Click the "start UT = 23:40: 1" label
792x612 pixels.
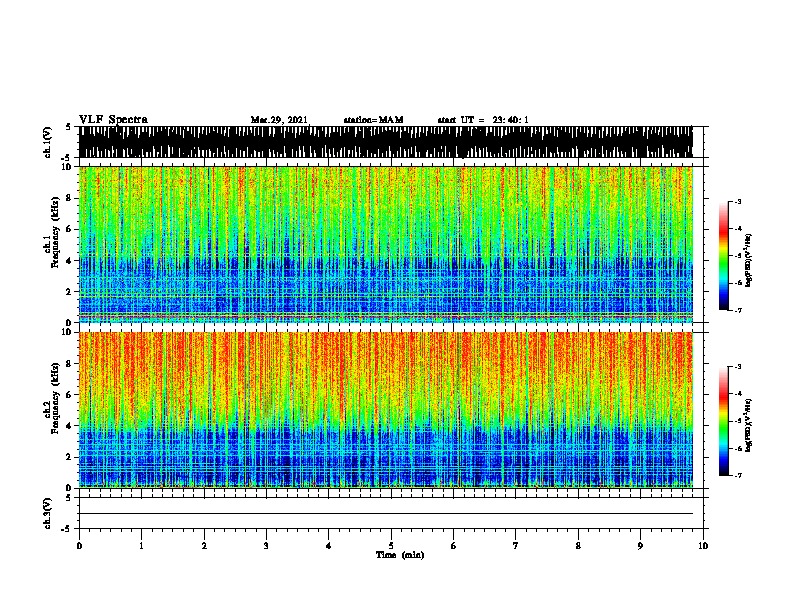pos(483,120)
